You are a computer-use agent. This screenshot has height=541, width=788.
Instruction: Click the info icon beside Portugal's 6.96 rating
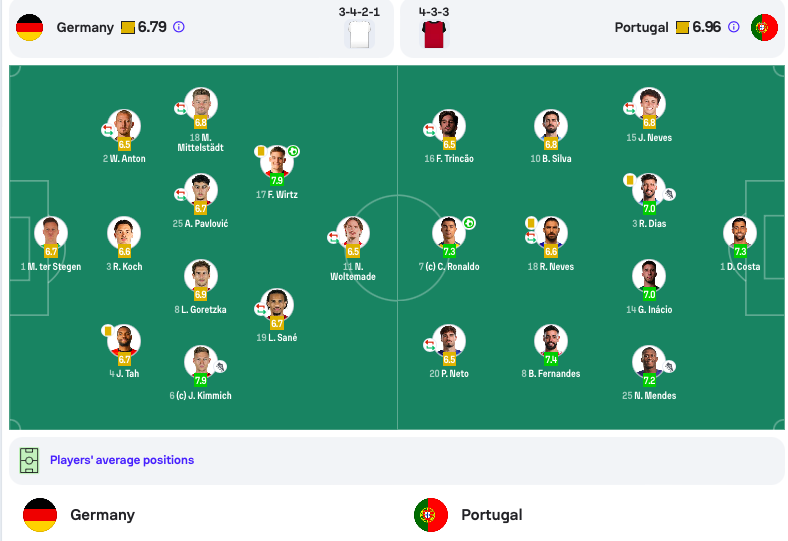pos(734,27)
